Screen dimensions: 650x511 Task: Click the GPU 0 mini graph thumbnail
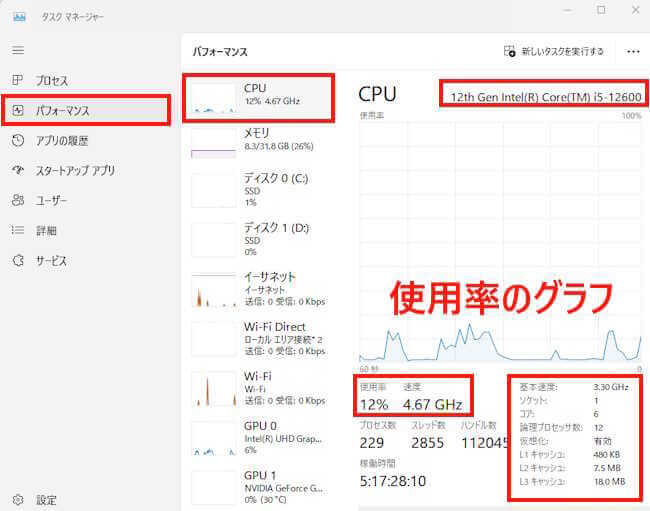pyautogui.click(x=213, y=439)
